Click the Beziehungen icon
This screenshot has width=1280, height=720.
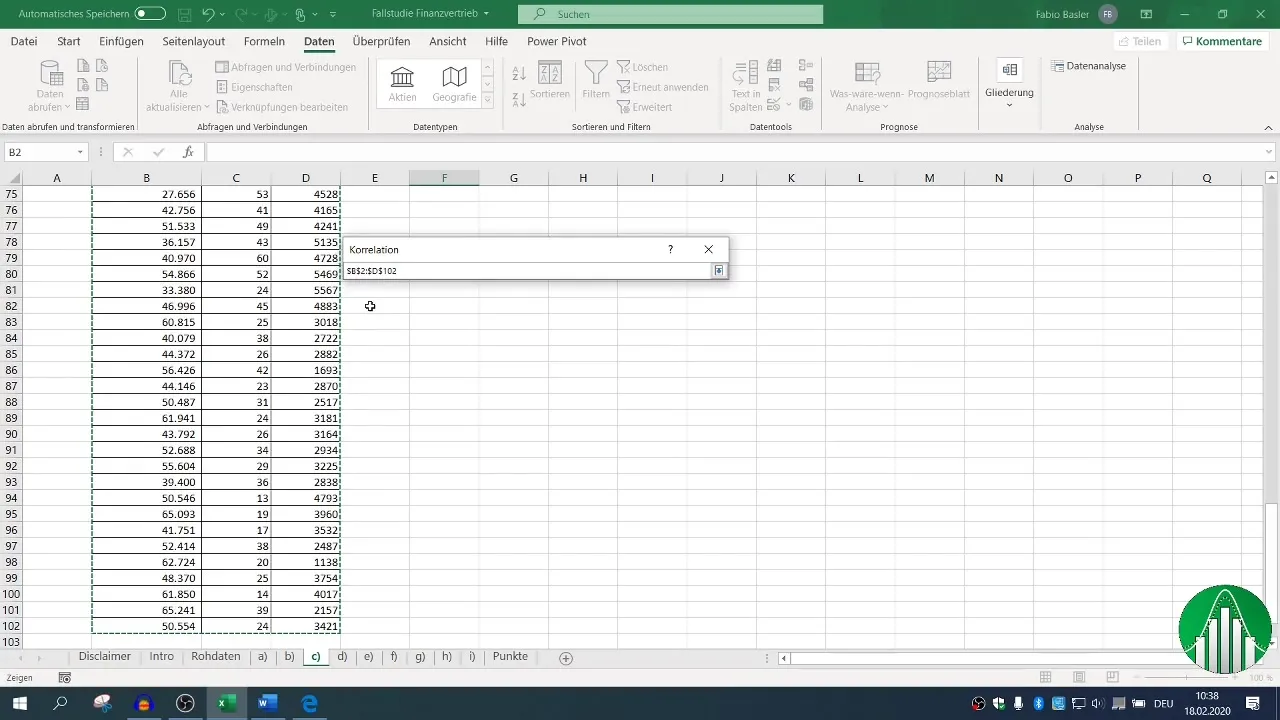tap(806, 85)
